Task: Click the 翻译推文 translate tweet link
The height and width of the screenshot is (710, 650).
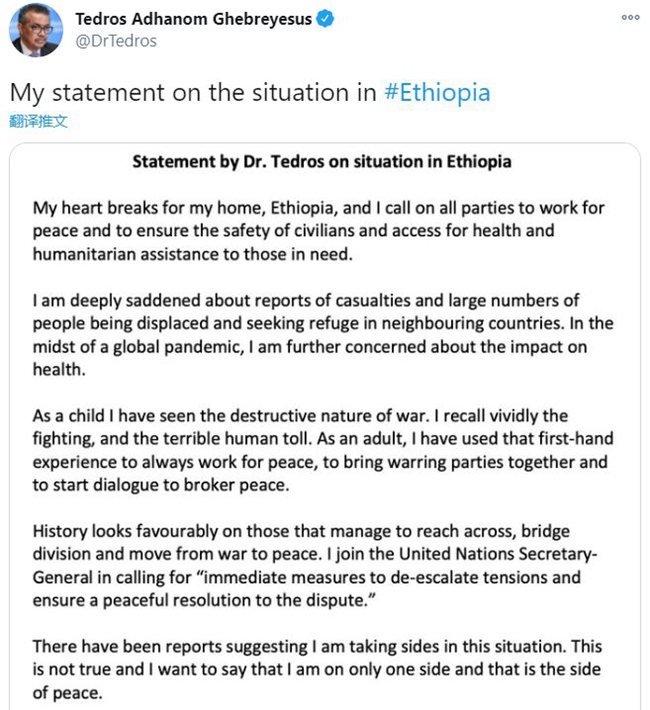Action: tap(38, 121)
